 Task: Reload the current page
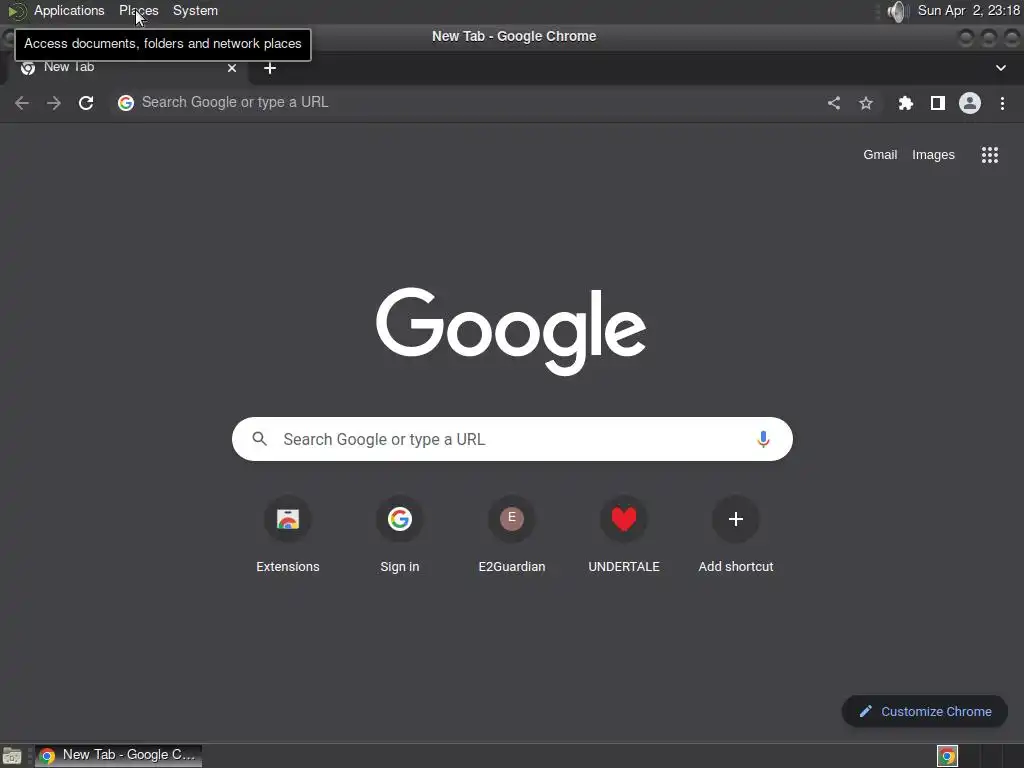[86, 103]
